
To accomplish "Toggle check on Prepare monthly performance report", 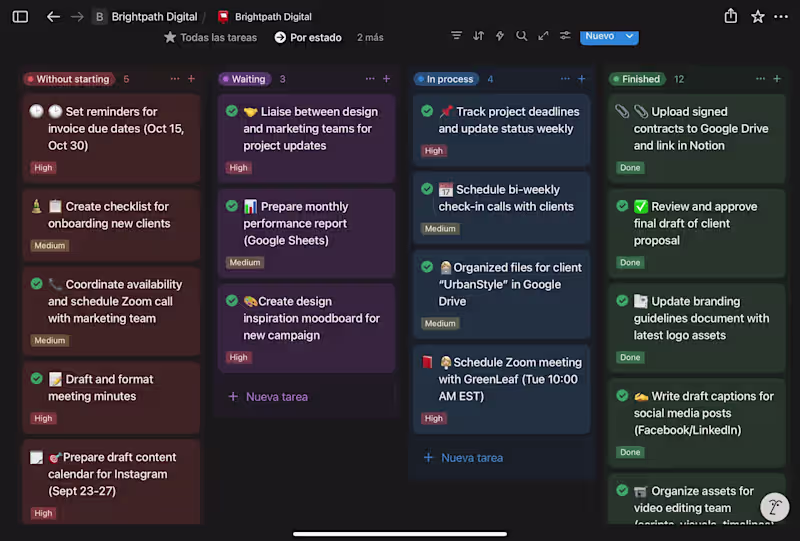I will pyautogui.click(x=232, y=206).
